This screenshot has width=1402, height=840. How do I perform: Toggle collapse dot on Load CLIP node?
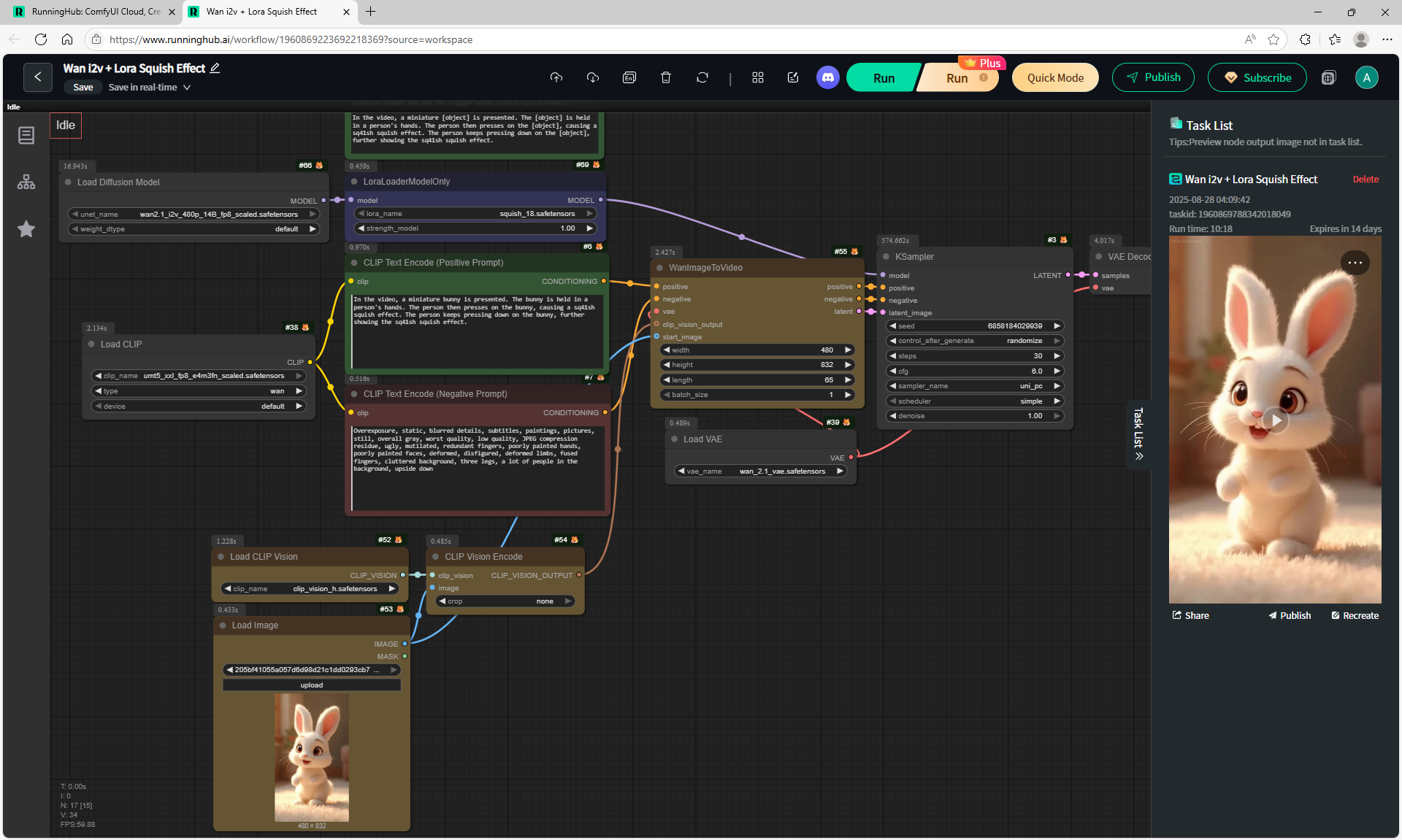(x=91, y=344)
